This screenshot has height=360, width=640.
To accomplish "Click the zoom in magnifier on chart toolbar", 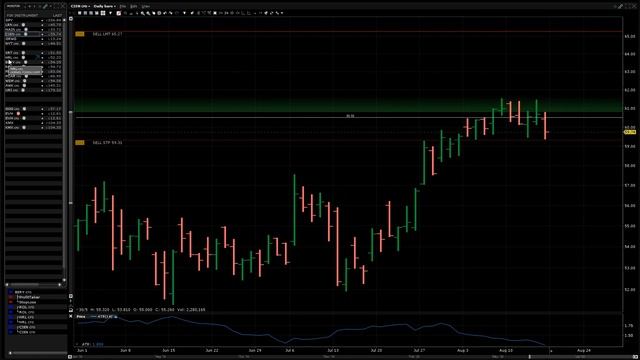I will point(142,13).
